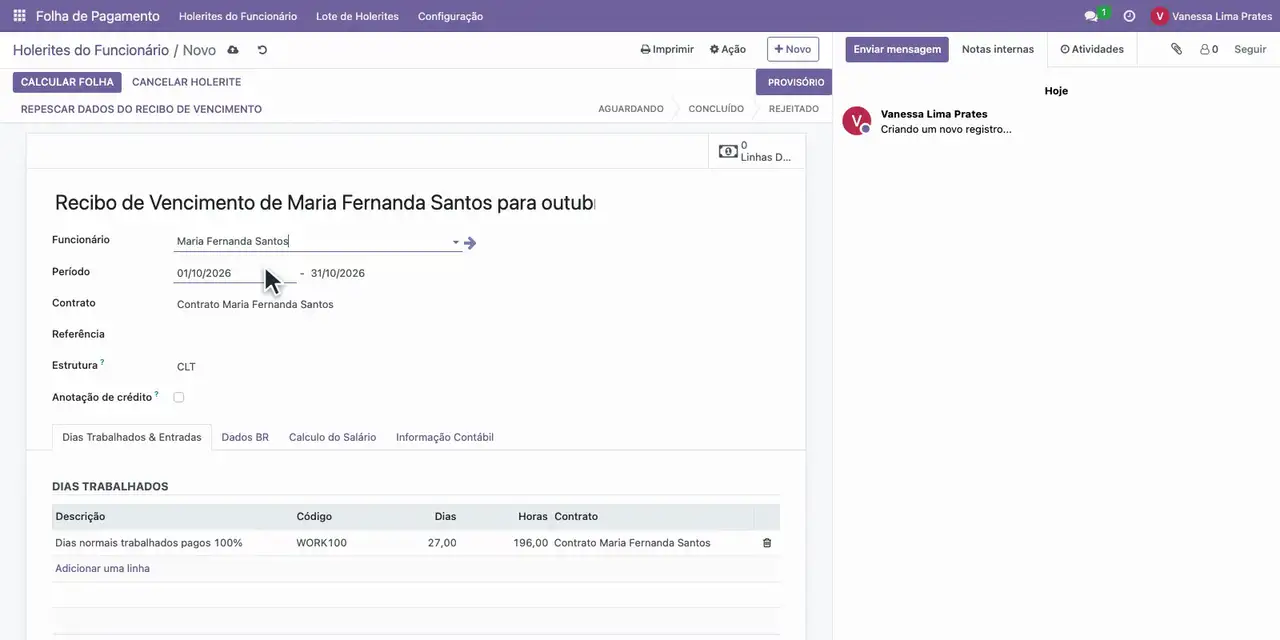Open Dias Trabalhados & Entradas tab
This screenshot has width=1280, height=640.
(132, 437)
